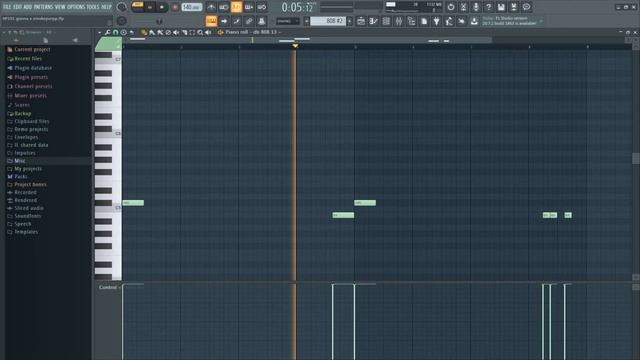The height and width of the screenshot is (360, 640).
Task: Open the TOOLS menu
Action: pos(93,7)
